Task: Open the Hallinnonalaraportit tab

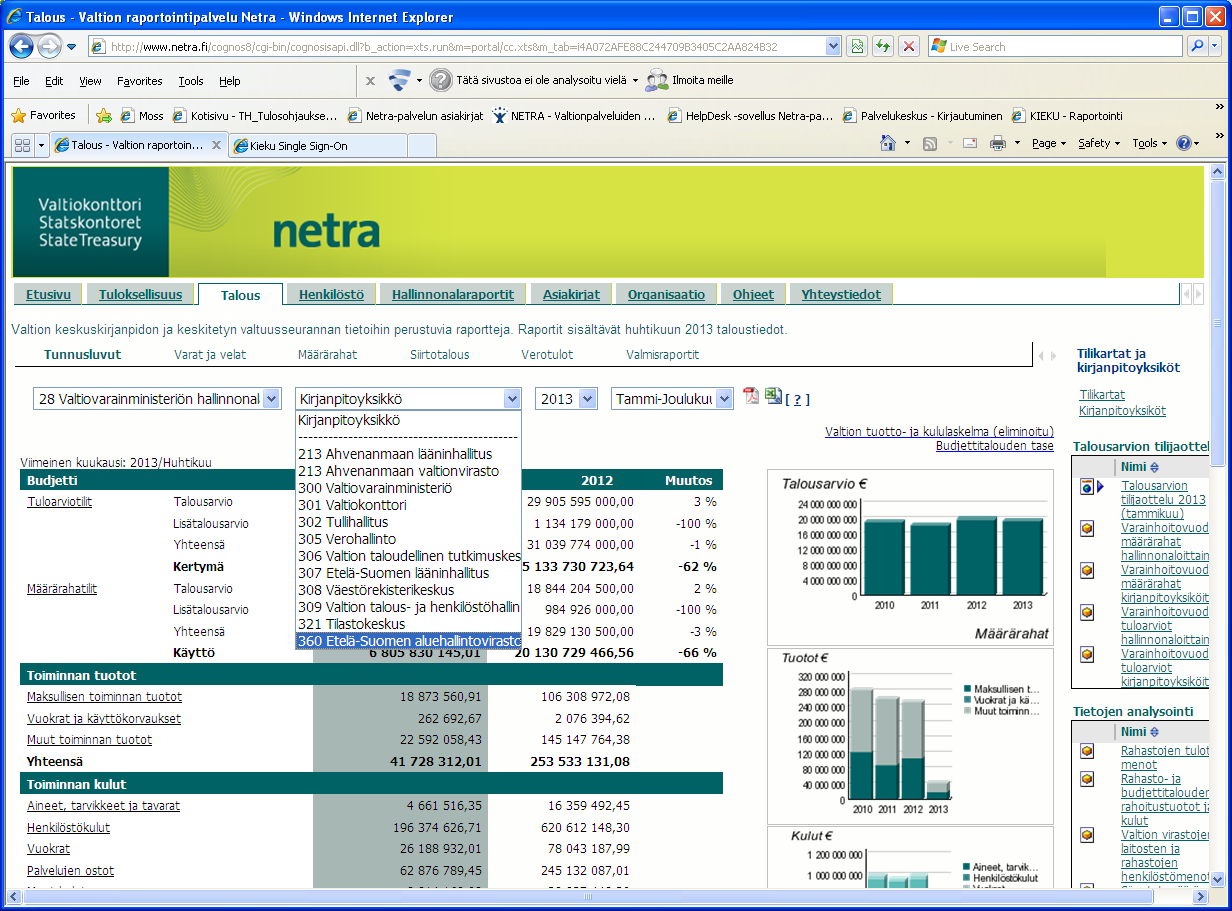Action: [453, 294]
